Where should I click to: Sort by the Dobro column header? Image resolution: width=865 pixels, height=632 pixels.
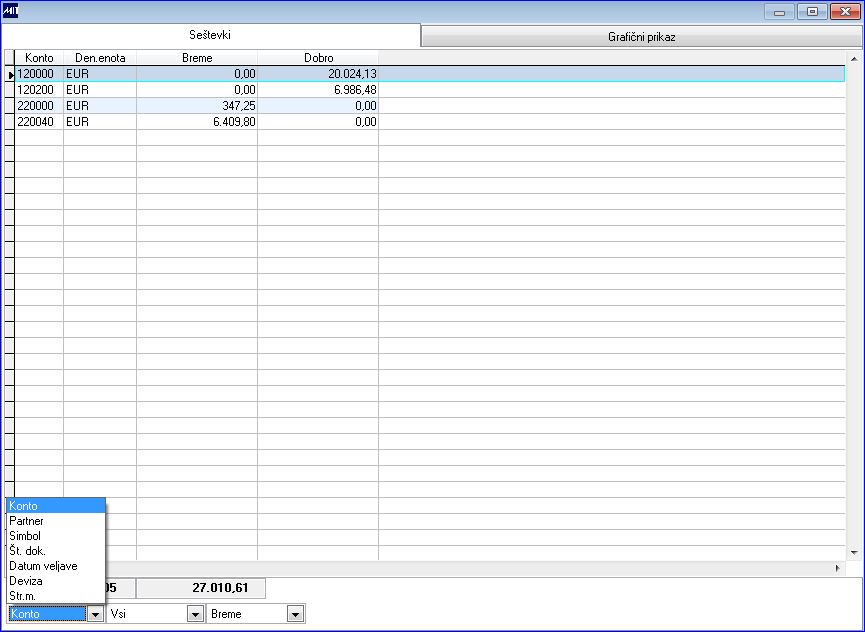click(318, 58)
